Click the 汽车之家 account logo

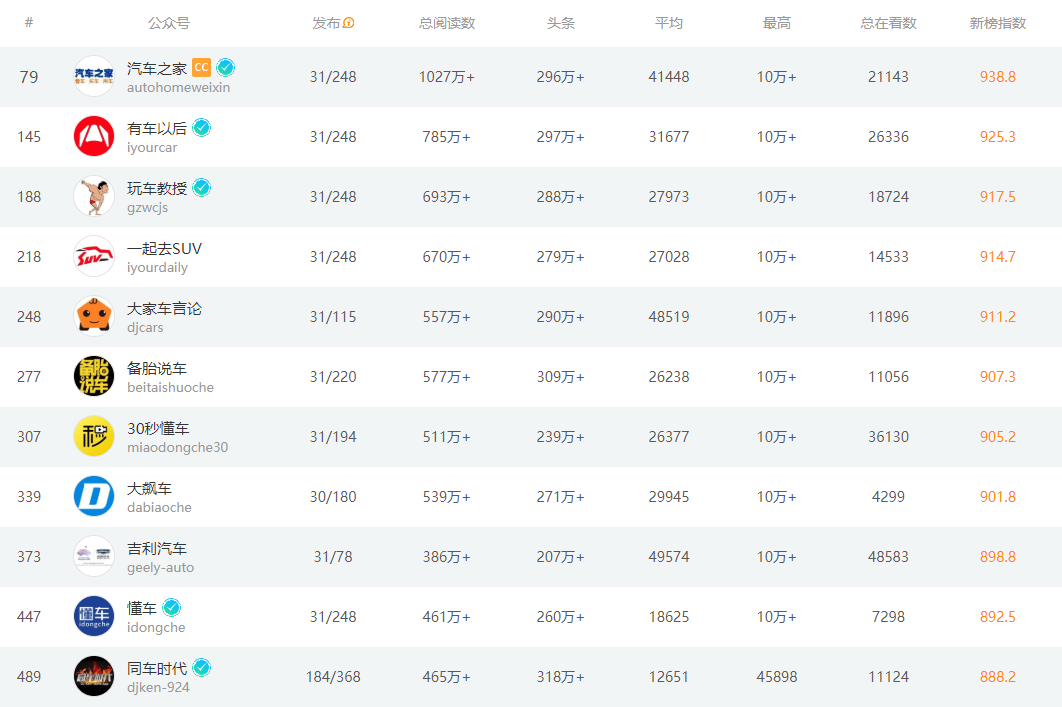click(x=94, y=77)
